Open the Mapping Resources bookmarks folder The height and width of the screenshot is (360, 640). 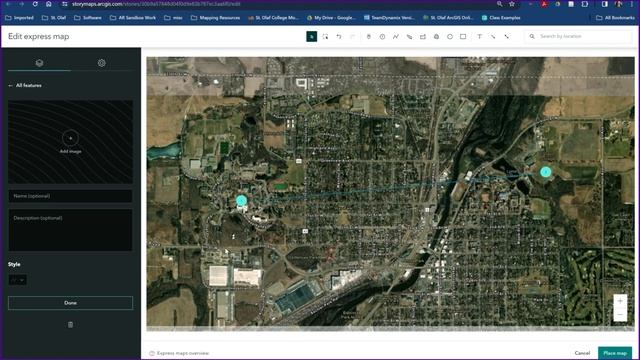pos(216,18)
